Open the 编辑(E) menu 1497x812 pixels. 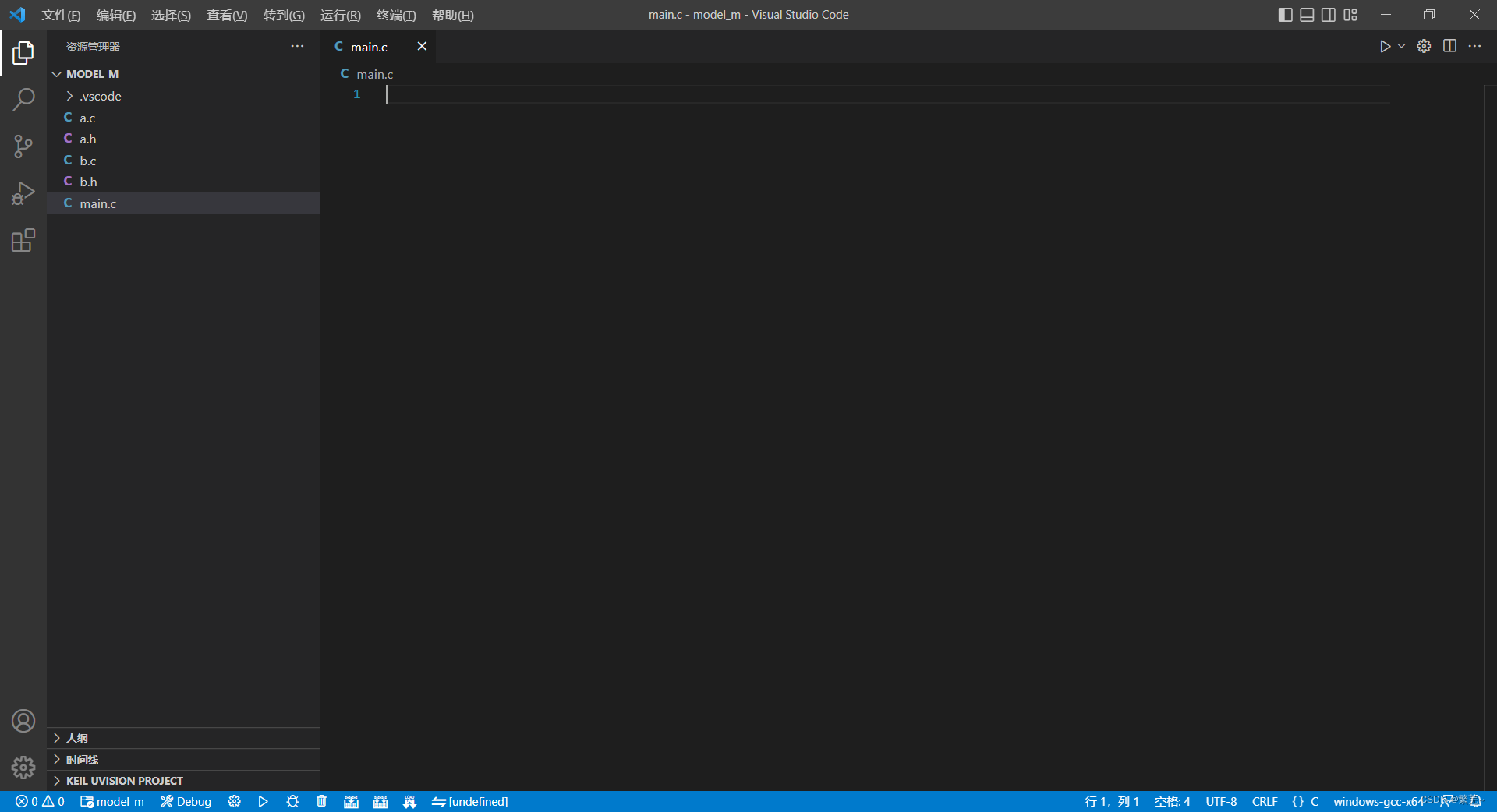pos(116,15)
